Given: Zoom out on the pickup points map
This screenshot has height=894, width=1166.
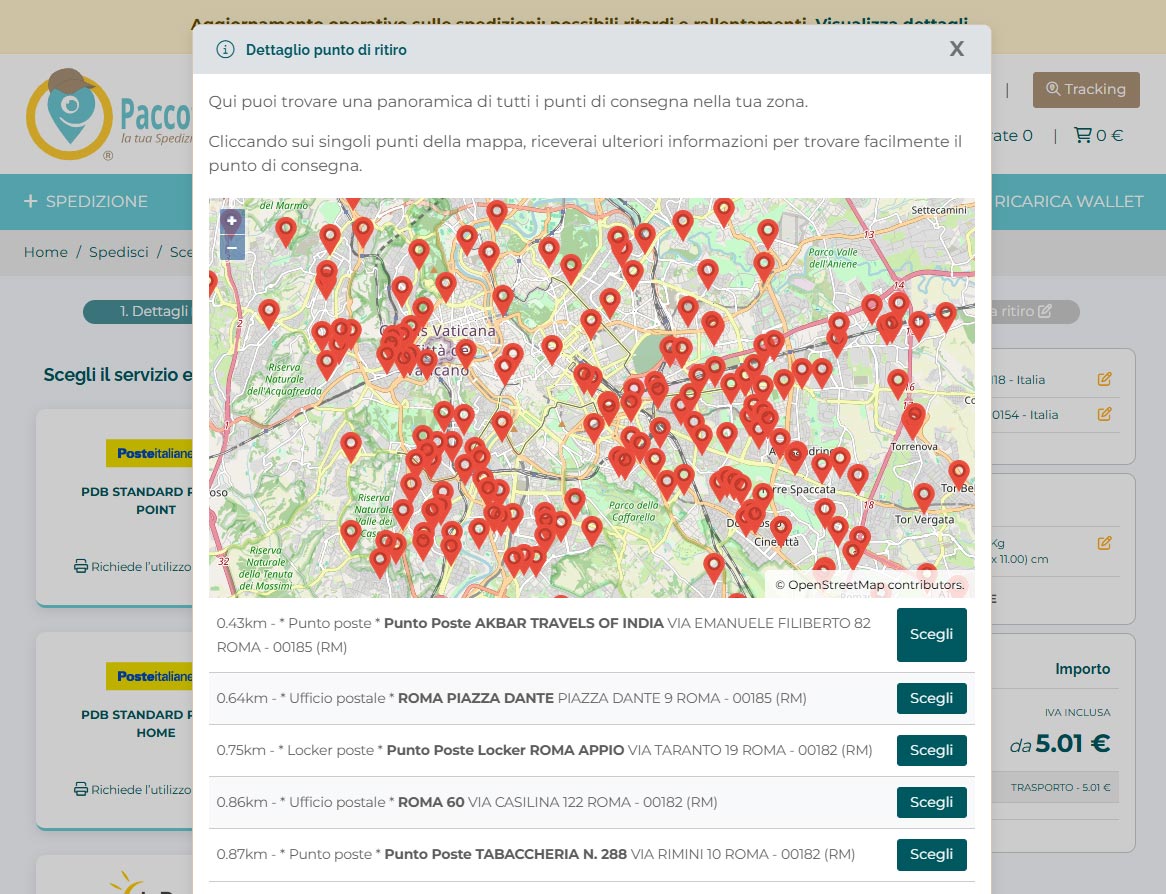Looking at the screenshot, I should click(232, 247).
